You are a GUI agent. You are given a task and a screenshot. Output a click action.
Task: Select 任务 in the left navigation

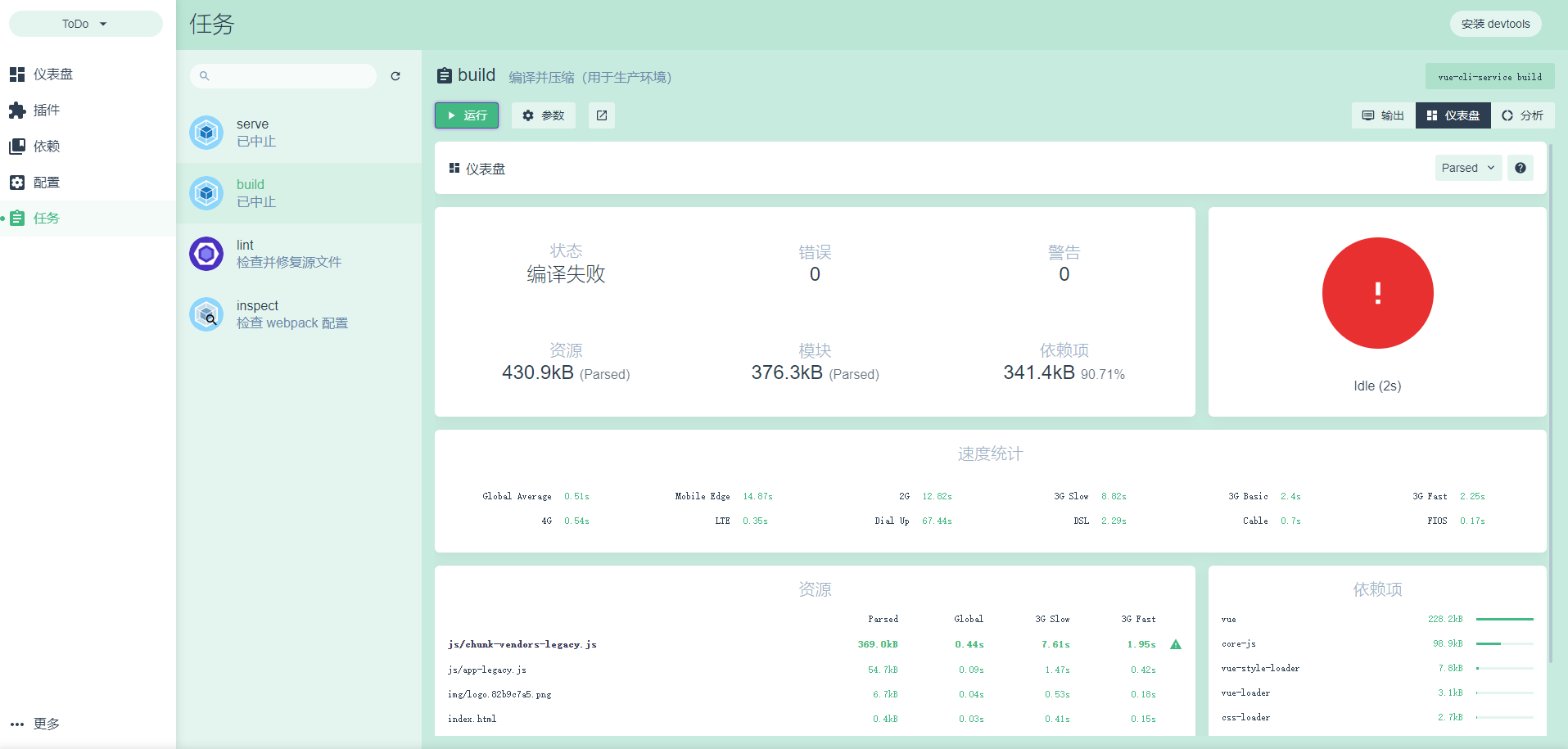tap(88, 219)
